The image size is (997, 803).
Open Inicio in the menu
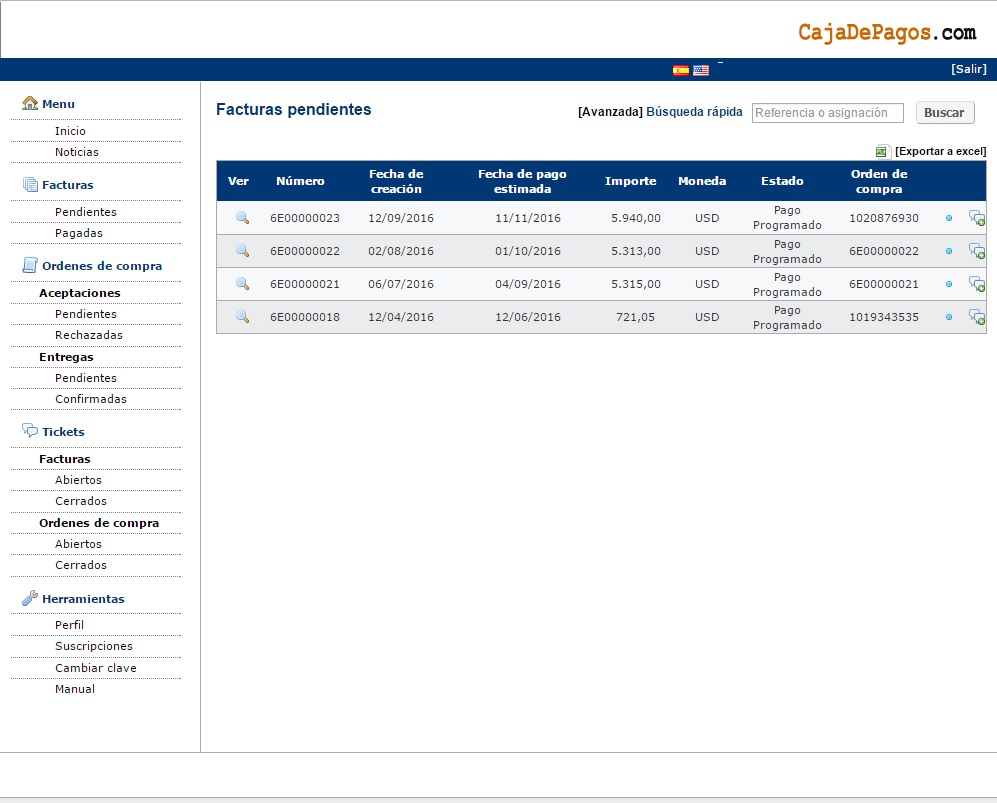pos(70,131)
